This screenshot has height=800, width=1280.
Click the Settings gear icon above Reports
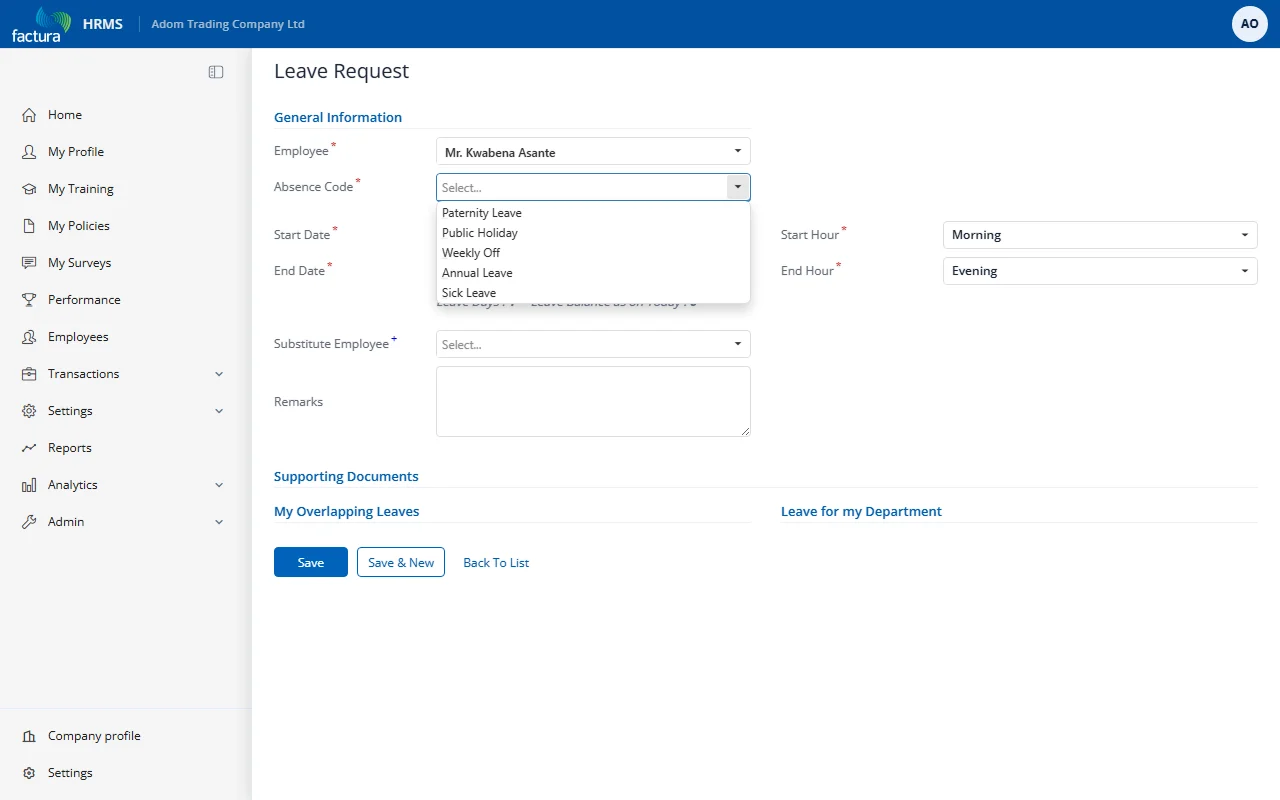tap(29, 411)
